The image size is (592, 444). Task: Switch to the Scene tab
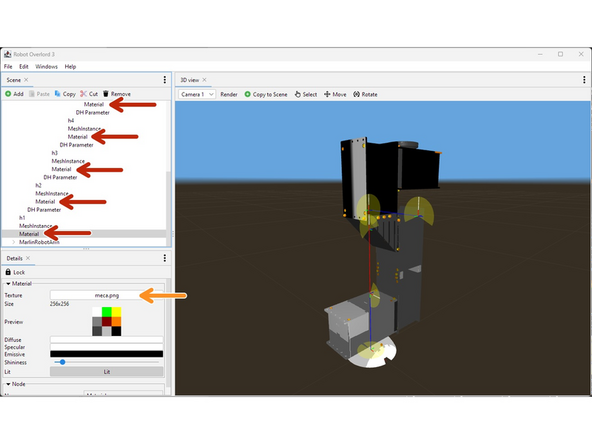(14, 80)
